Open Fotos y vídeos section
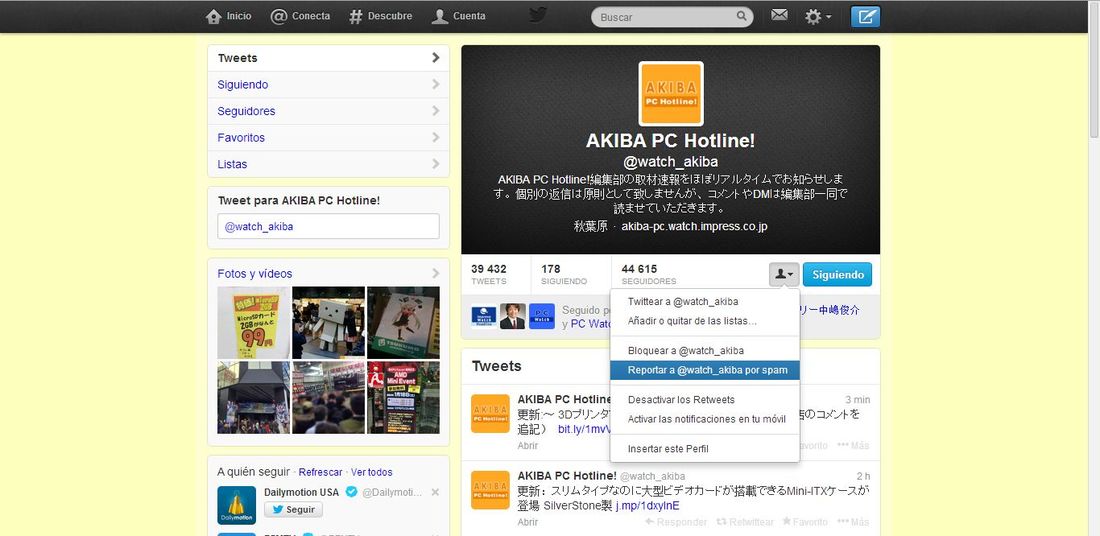The height and width of the screenshot is (536, 1100). point(328,274)
